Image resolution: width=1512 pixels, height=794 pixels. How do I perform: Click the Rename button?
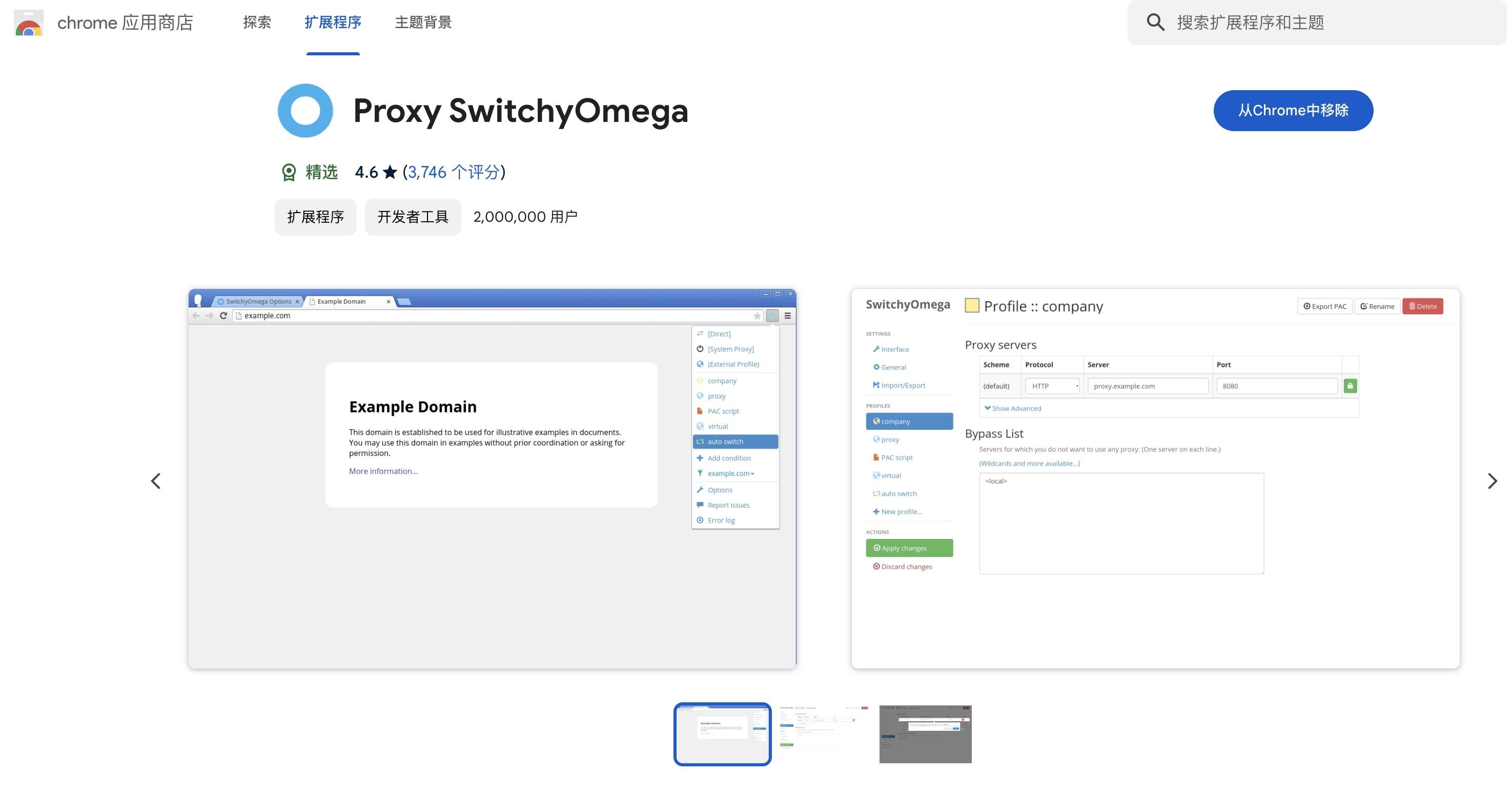coord(1378,306)
